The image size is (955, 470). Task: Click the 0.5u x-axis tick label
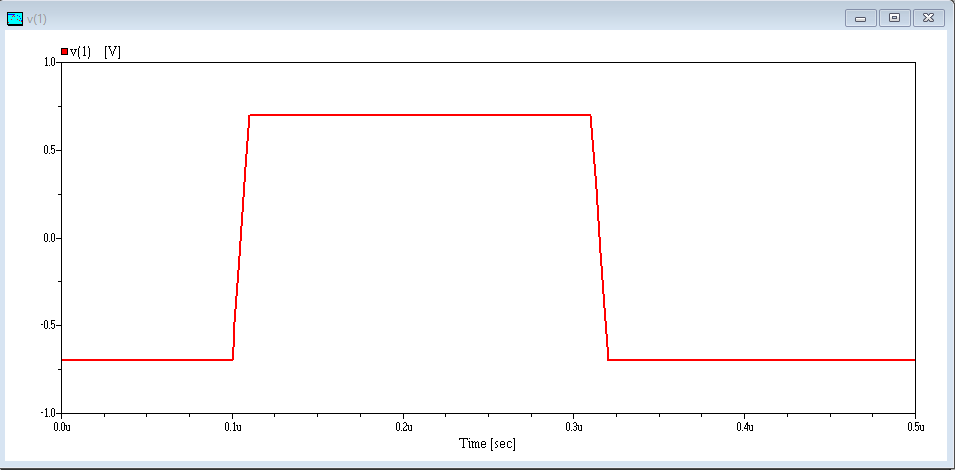pos(914,427)
